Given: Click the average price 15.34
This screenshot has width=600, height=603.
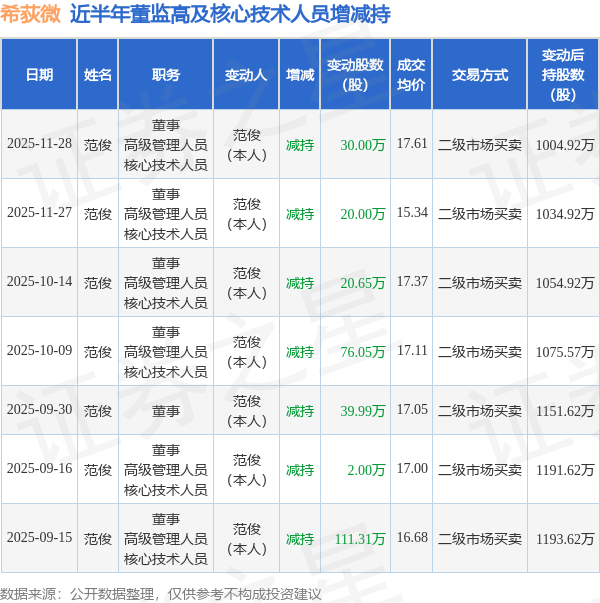Looking at the screenshot, I should tap(412, 212).
